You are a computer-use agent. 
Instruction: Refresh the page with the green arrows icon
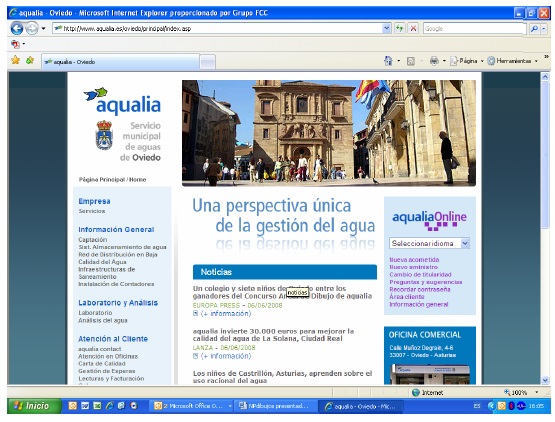(x=400, y=28)
